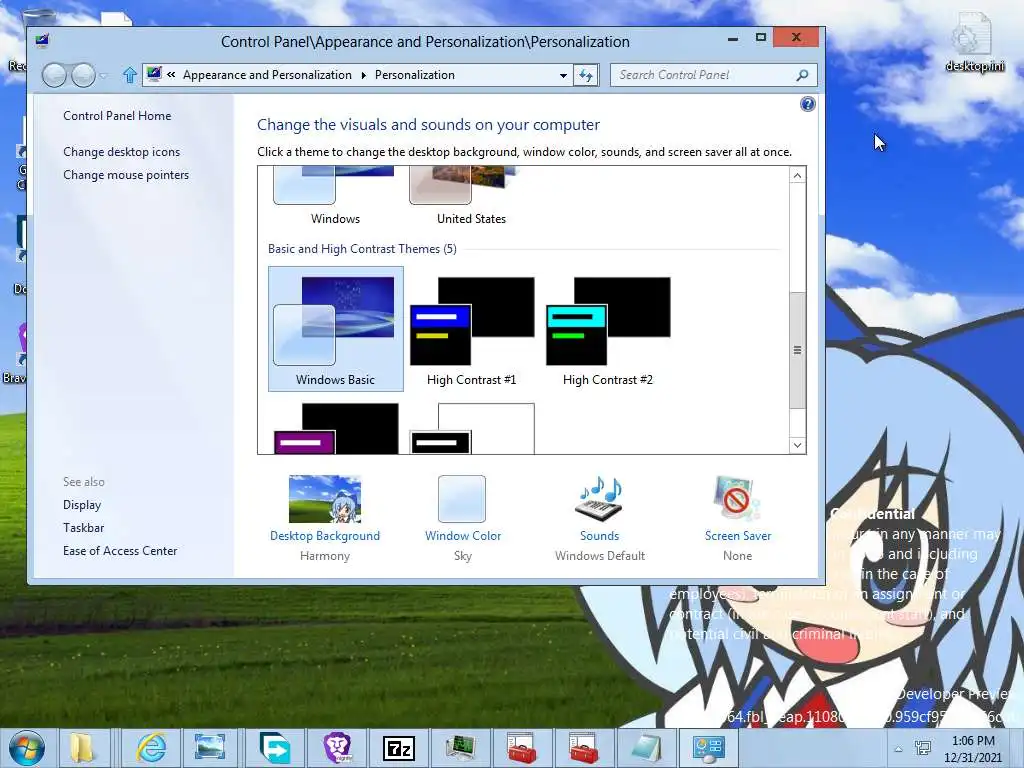The height and width of the screenshot is (768, 1024).
Task: Click the Screen Saver icon
Action: pos(737,500)
